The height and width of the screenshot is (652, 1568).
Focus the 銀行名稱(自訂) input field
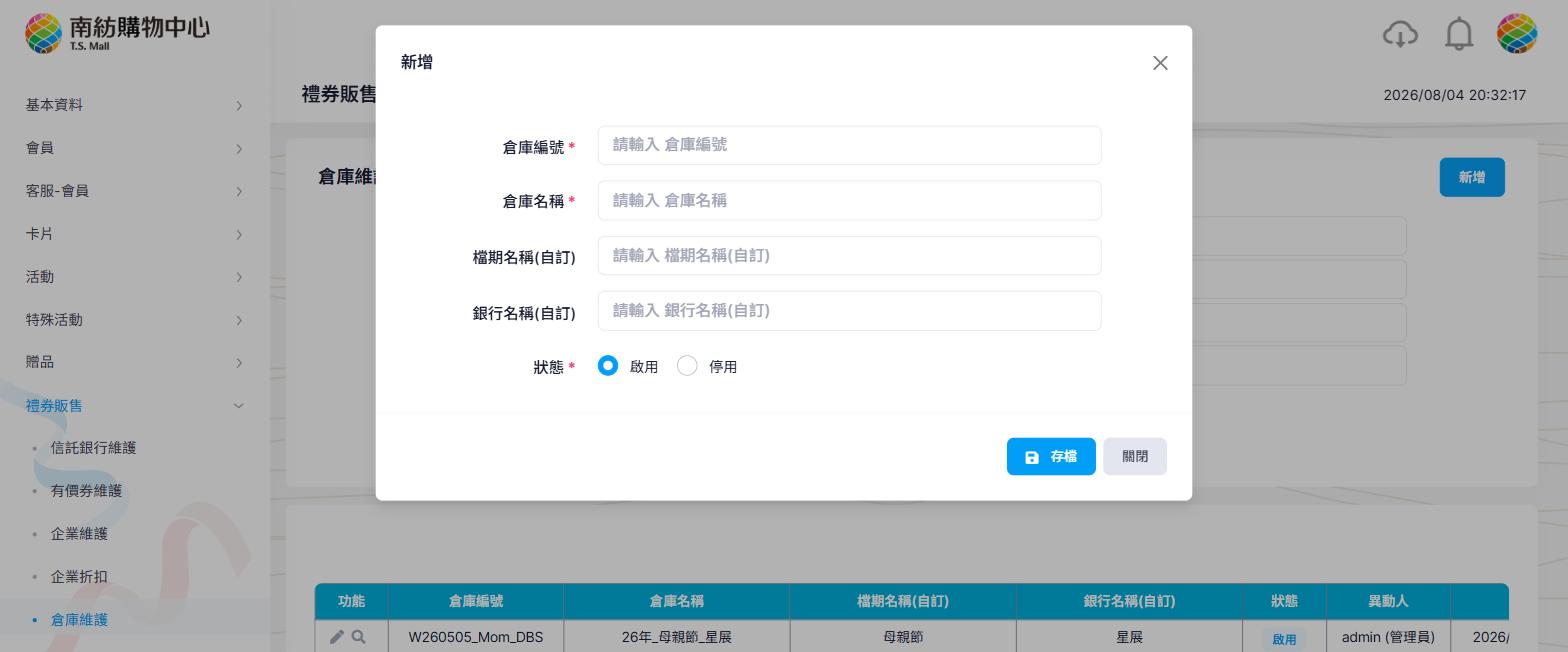point(850,311)
